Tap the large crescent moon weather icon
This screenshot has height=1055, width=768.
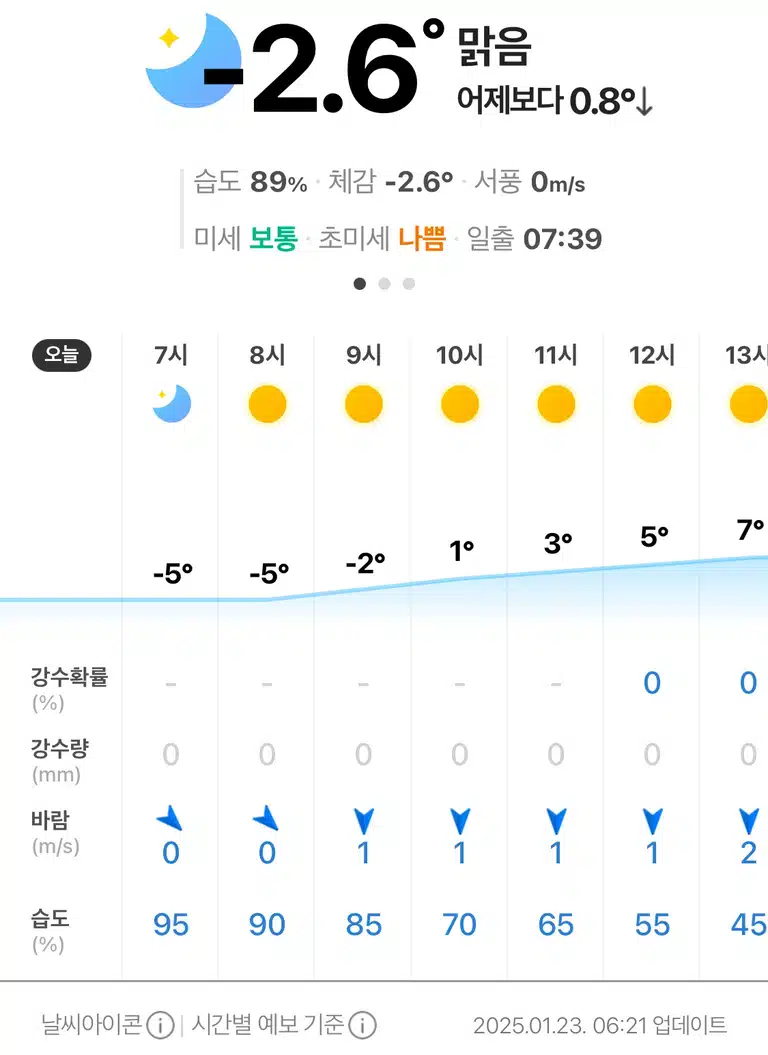coord(193,61)
